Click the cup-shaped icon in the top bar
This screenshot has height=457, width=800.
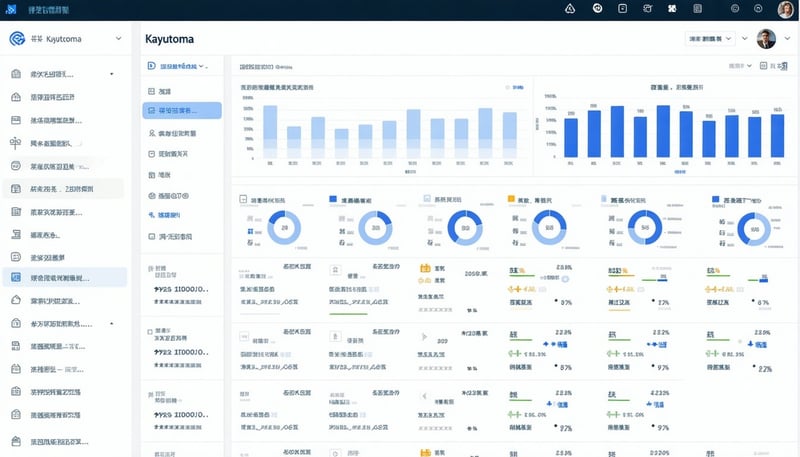coord(647,8)
